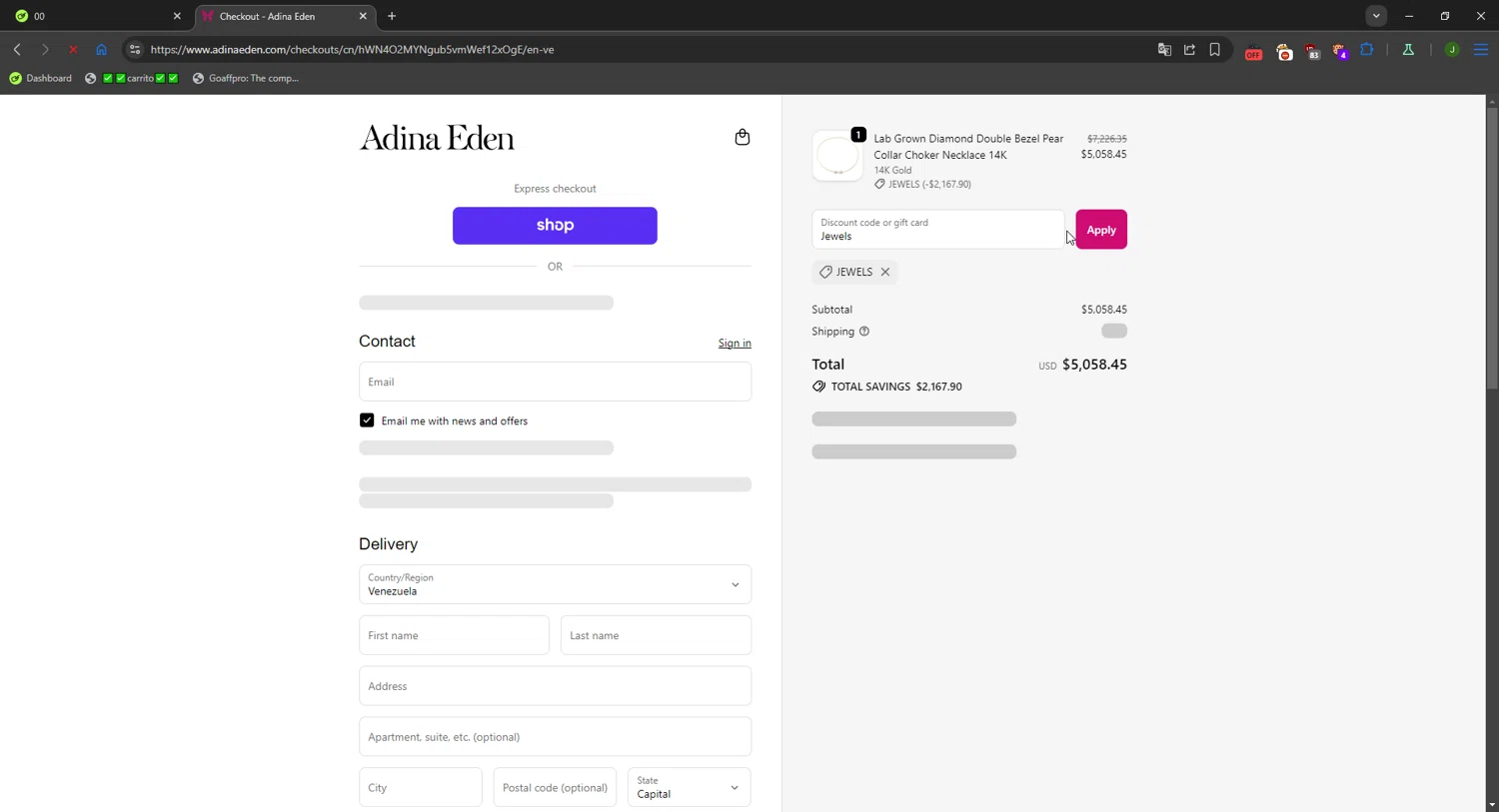
Task: Close the 00 tab
Action: click(177, 16)
